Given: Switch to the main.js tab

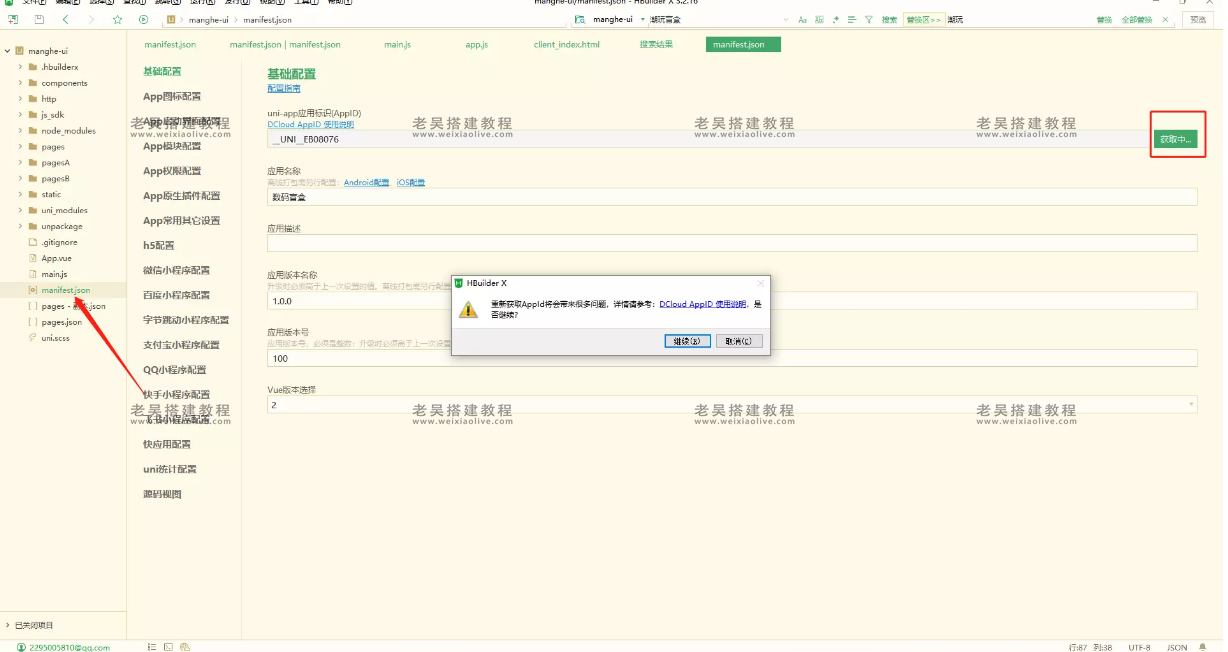Looking at the screenshot, I should pyautogui.click(x=397, y=45).
